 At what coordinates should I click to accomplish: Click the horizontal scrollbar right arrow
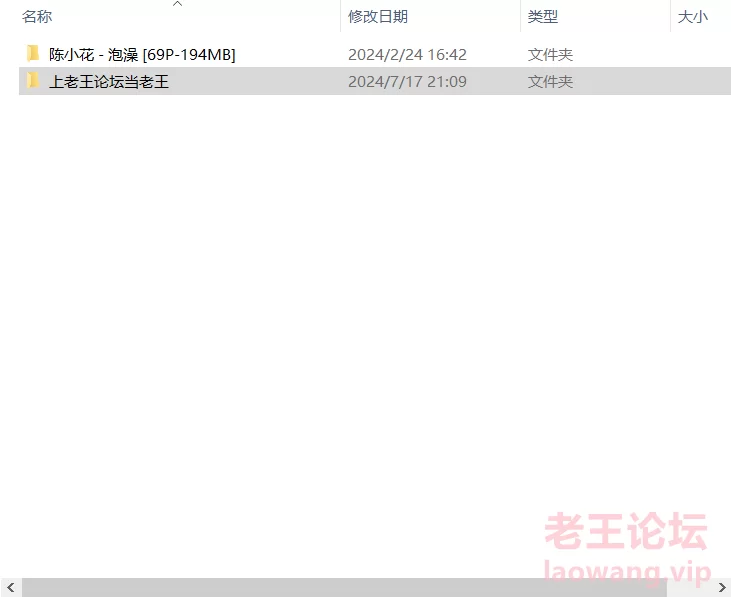pos(722,587)
